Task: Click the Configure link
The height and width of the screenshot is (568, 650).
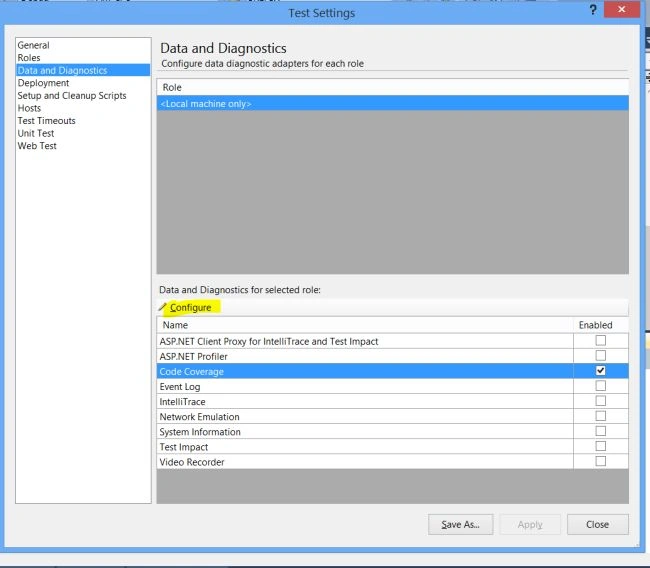Action: click(191, 308)
